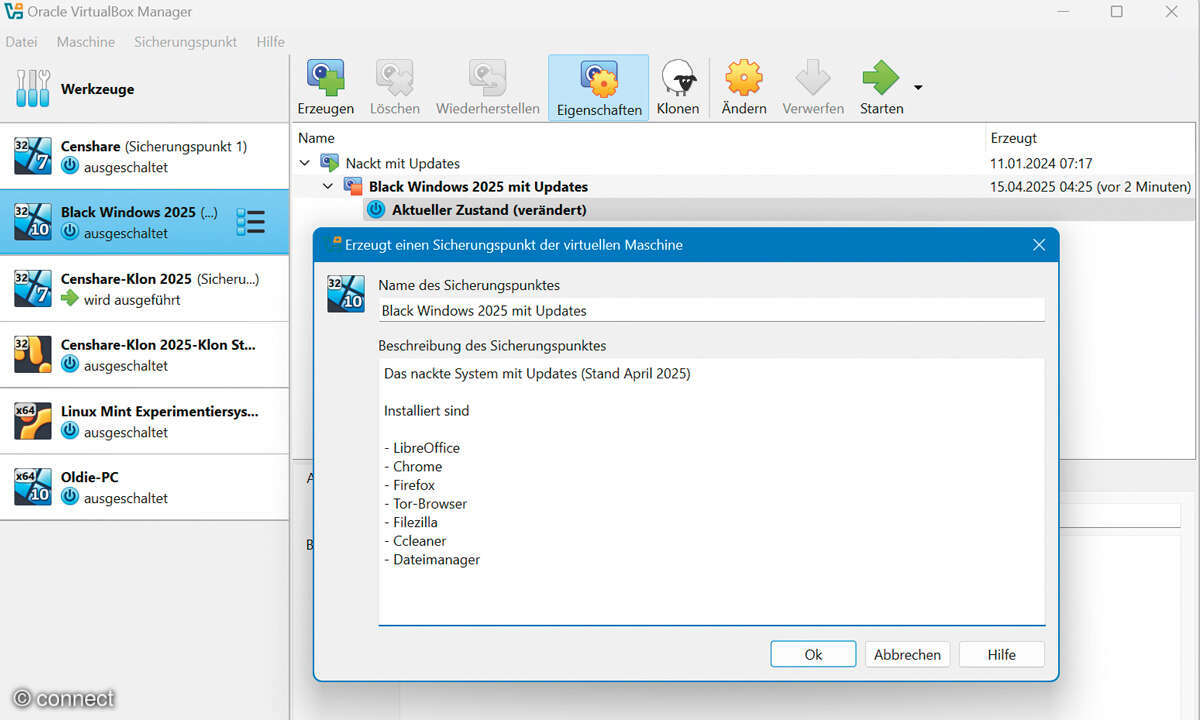Select the Censhare virtual machine
Image resolution: width=1200 pixels, height=720 pixels.
pos(144,156)
